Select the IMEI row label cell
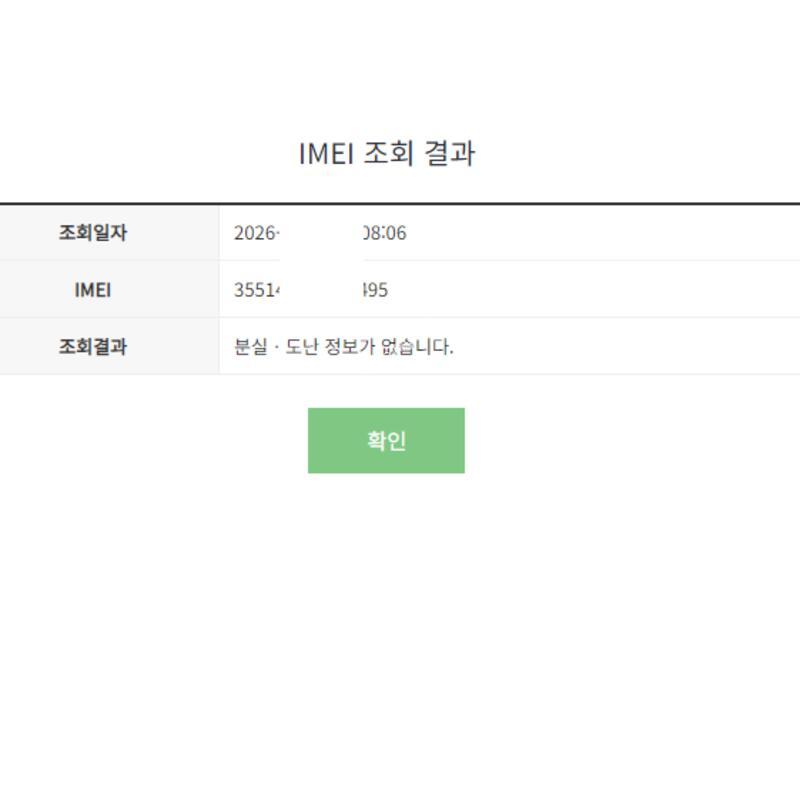This screenshot has width=800, height=800. coord(93,290)
